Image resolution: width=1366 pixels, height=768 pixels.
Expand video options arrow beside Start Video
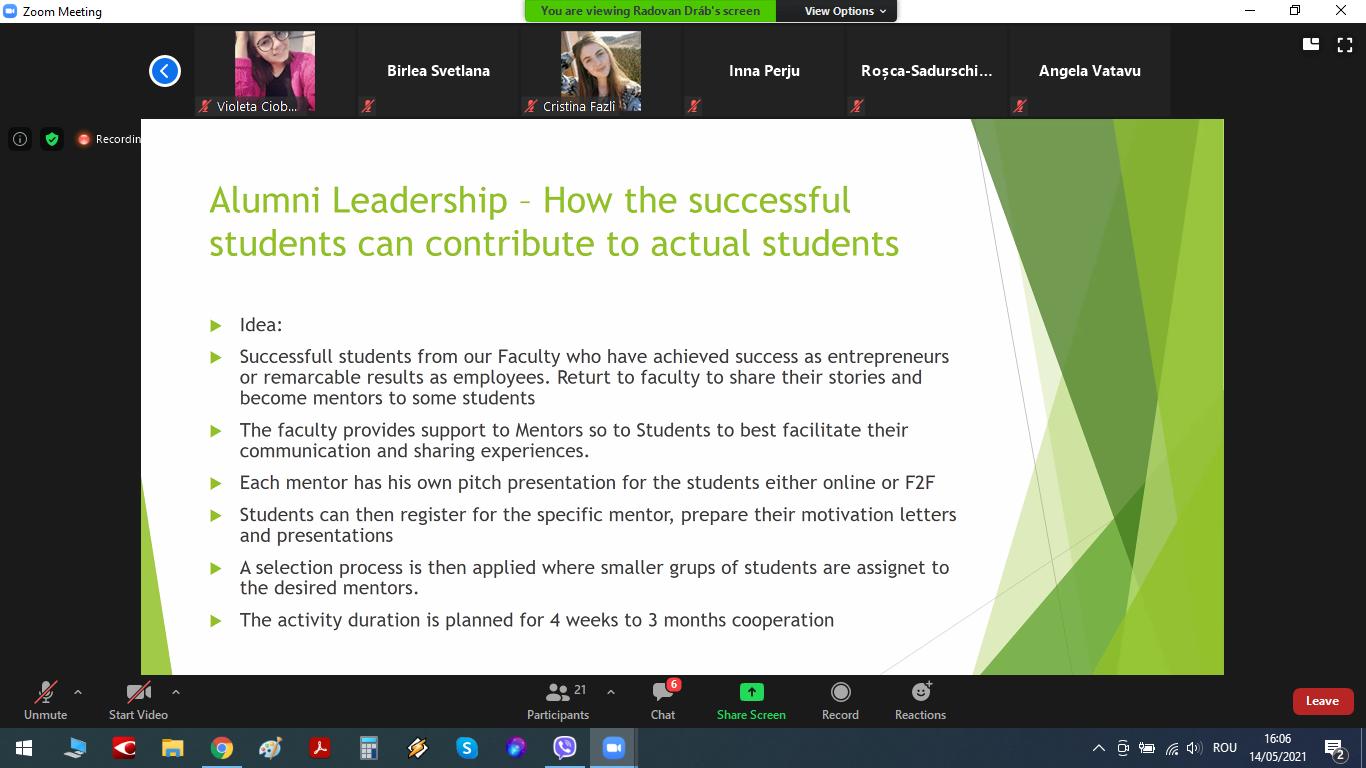click(x=176, y=692)
